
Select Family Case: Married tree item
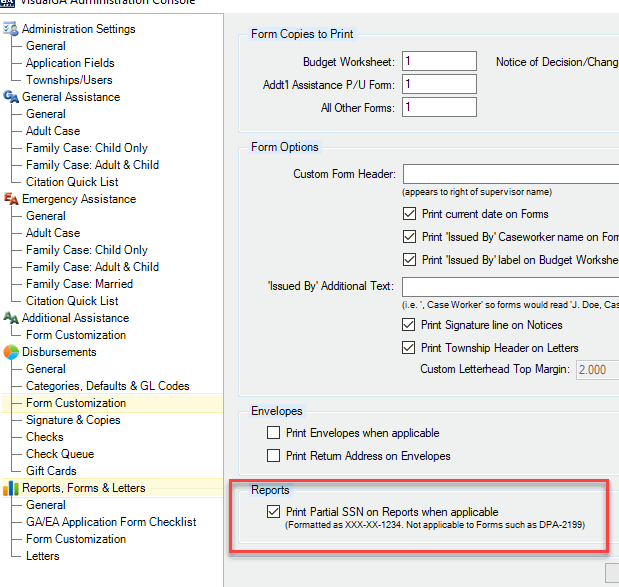[x=79, y=284]
